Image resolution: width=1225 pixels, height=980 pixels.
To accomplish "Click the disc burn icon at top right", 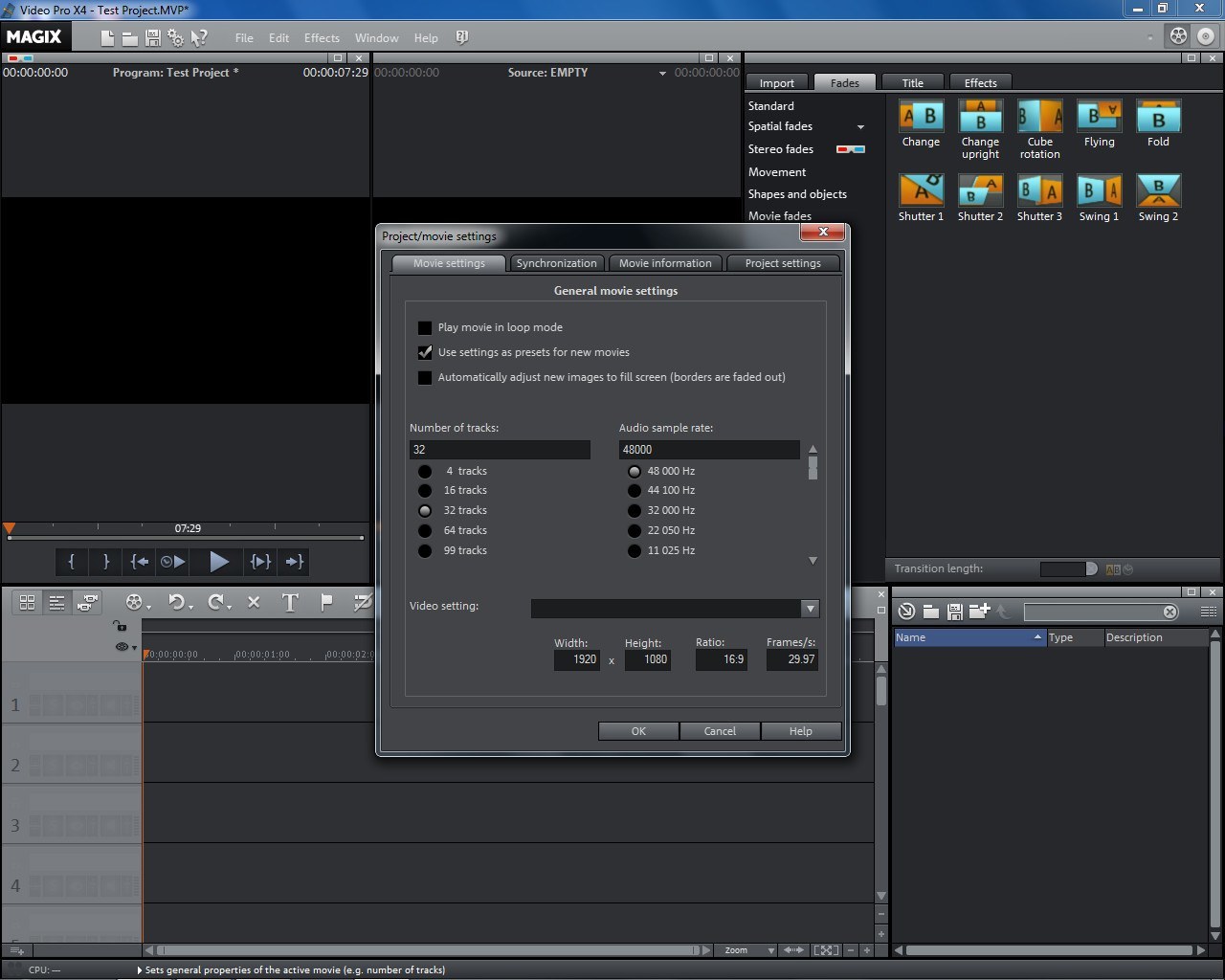I will (1205, 36).
